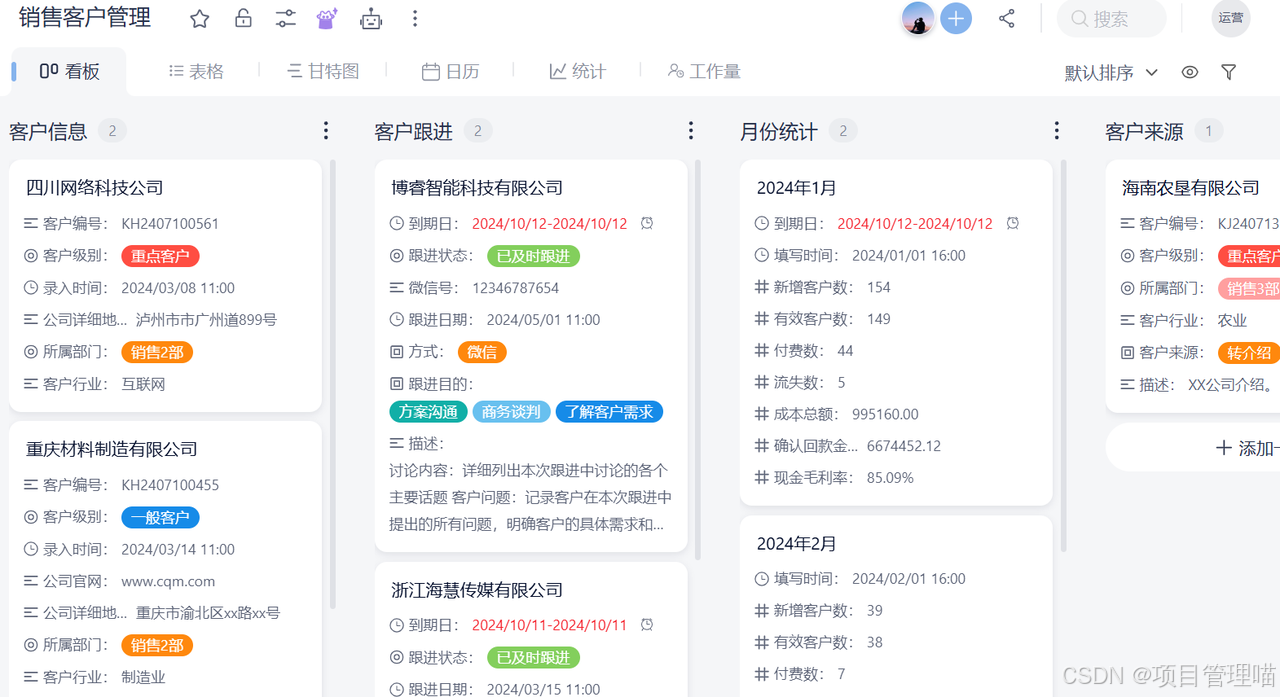The height and width of the screenshot is (697, 1280).
Task: Click the 月份统计 column vertical scrollbar
Action: (x=1062, y=355)
